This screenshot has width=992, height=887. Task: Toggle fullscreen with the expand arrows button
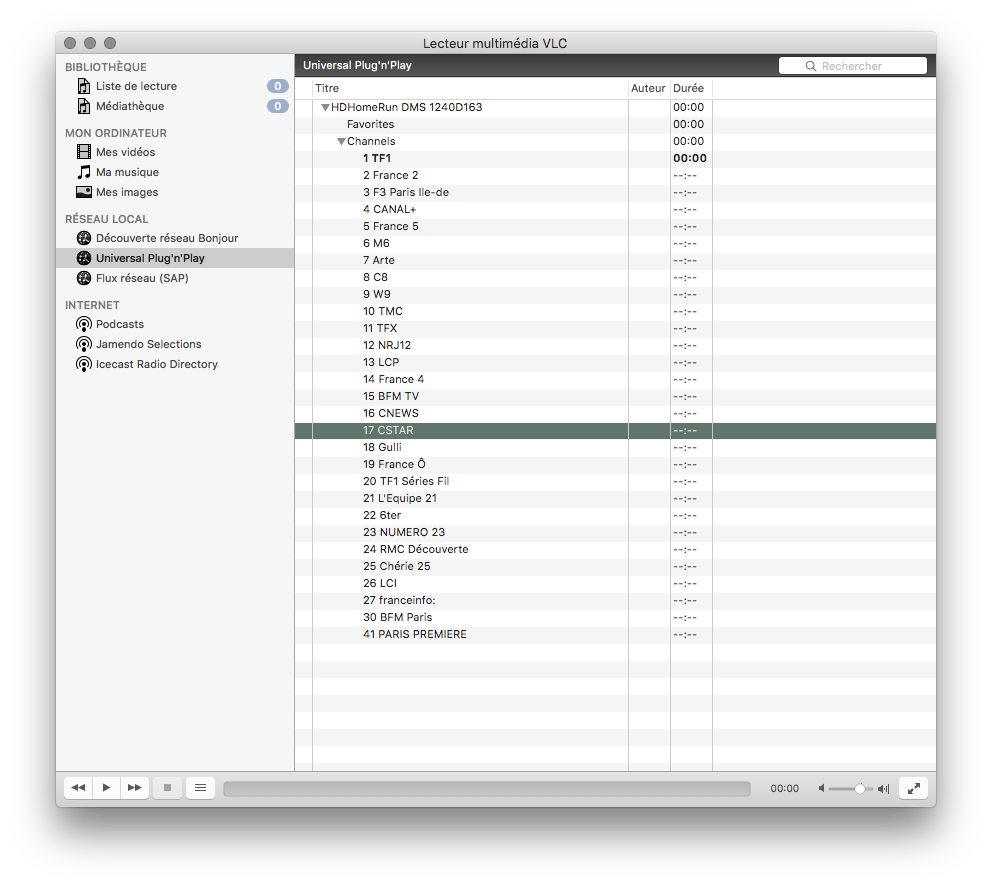(x=914, y=788)
